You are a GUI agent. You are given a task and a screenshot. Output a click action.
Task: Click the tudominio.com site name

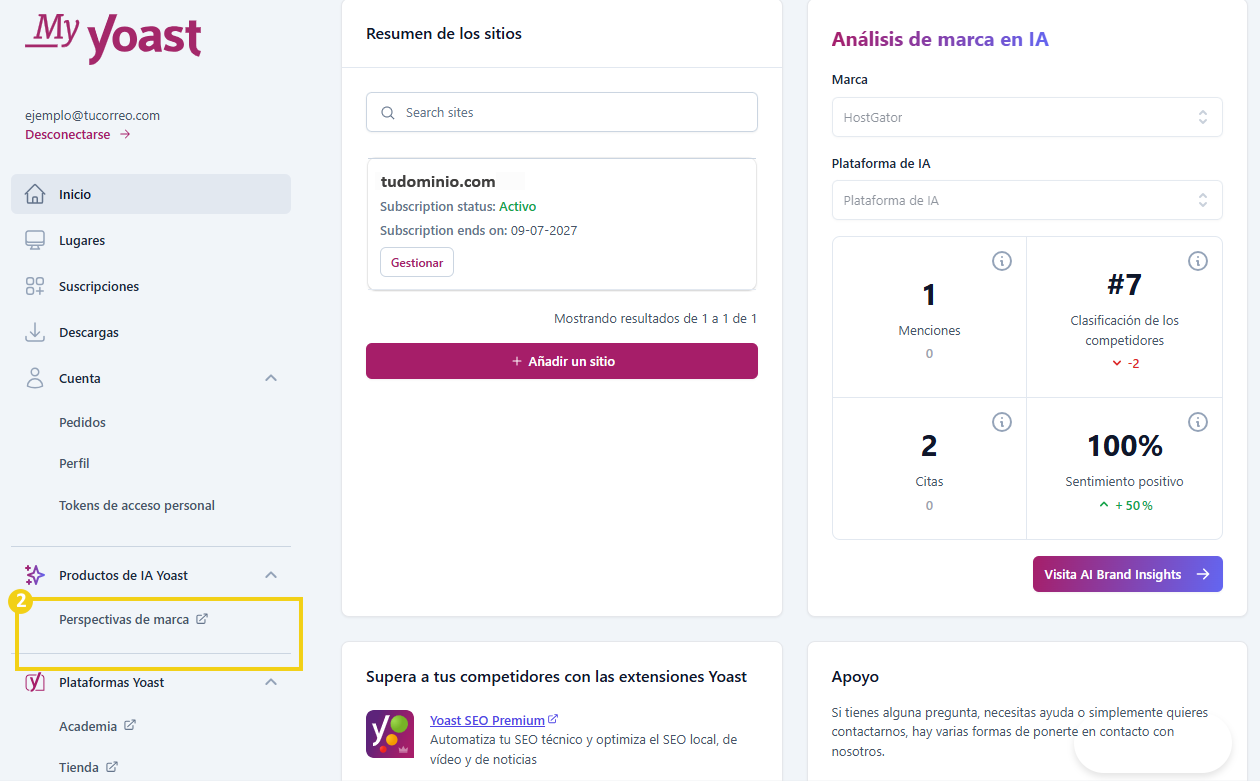438,181
